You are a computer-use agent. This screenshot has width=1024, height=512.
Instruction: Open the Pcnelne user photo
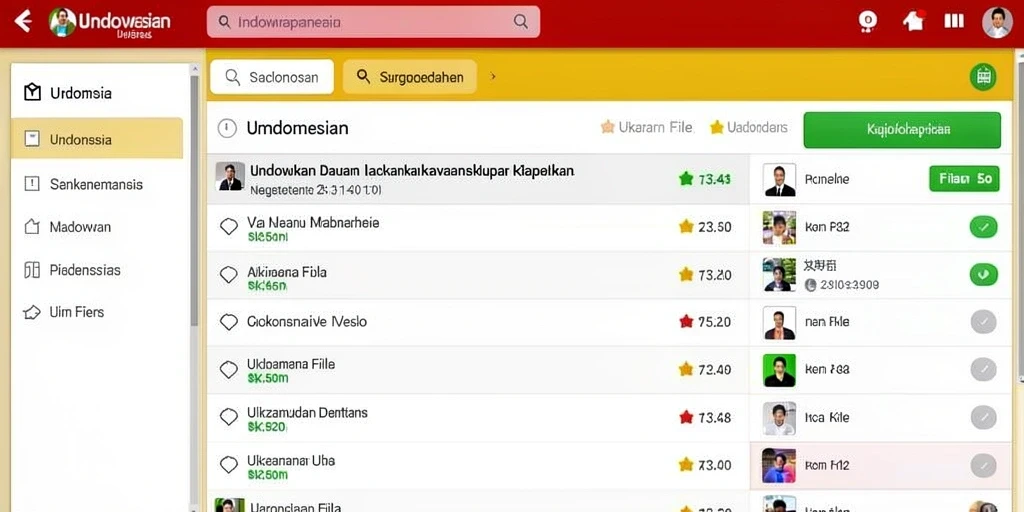(779, 180)
